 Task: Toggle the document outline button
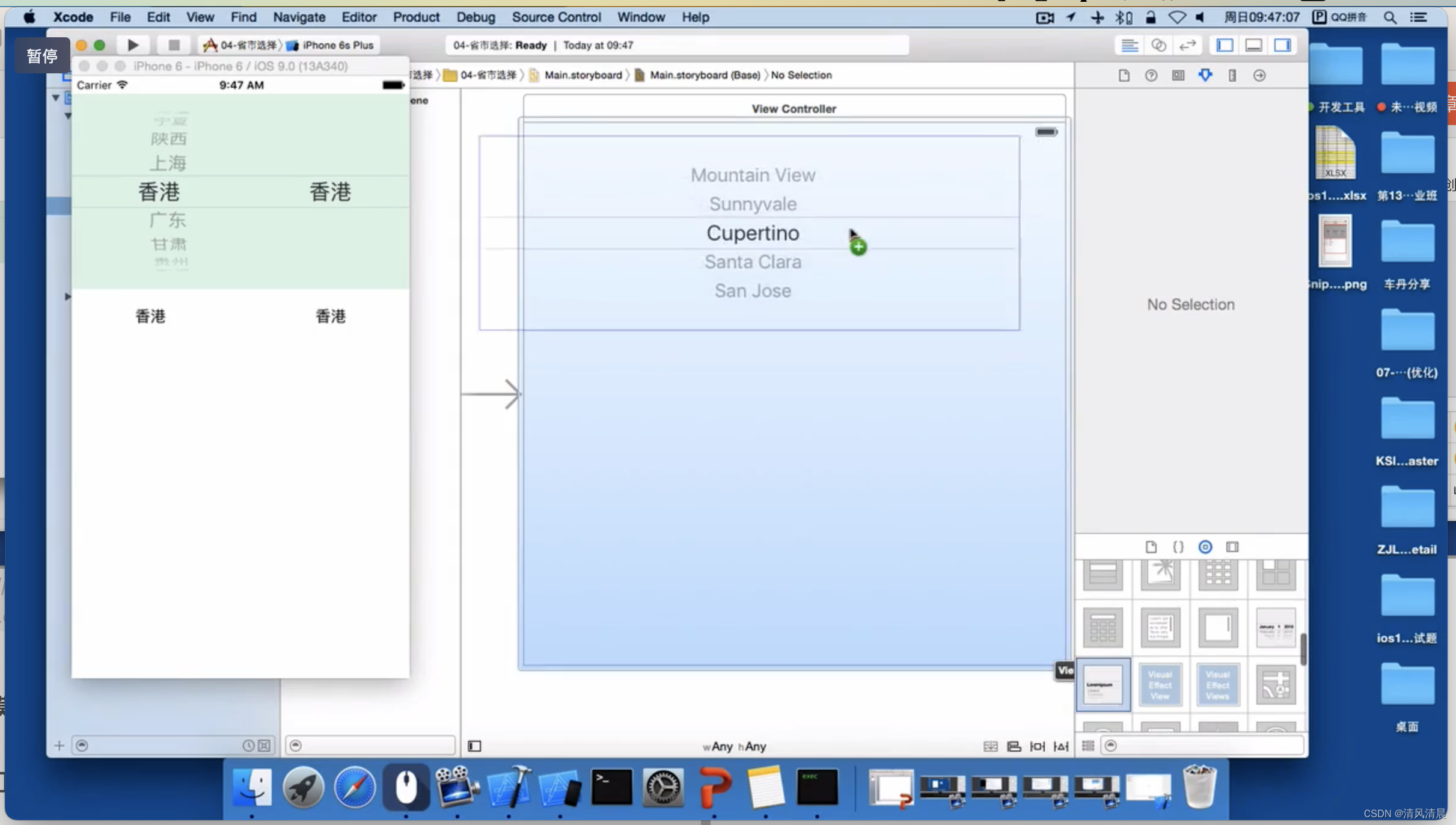click(474, 746)
